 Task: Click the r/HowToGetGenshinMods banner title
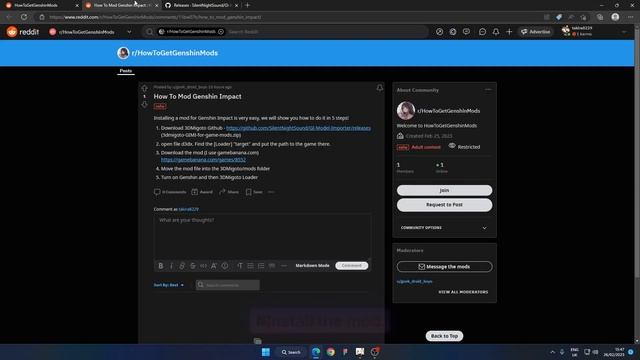175,53
